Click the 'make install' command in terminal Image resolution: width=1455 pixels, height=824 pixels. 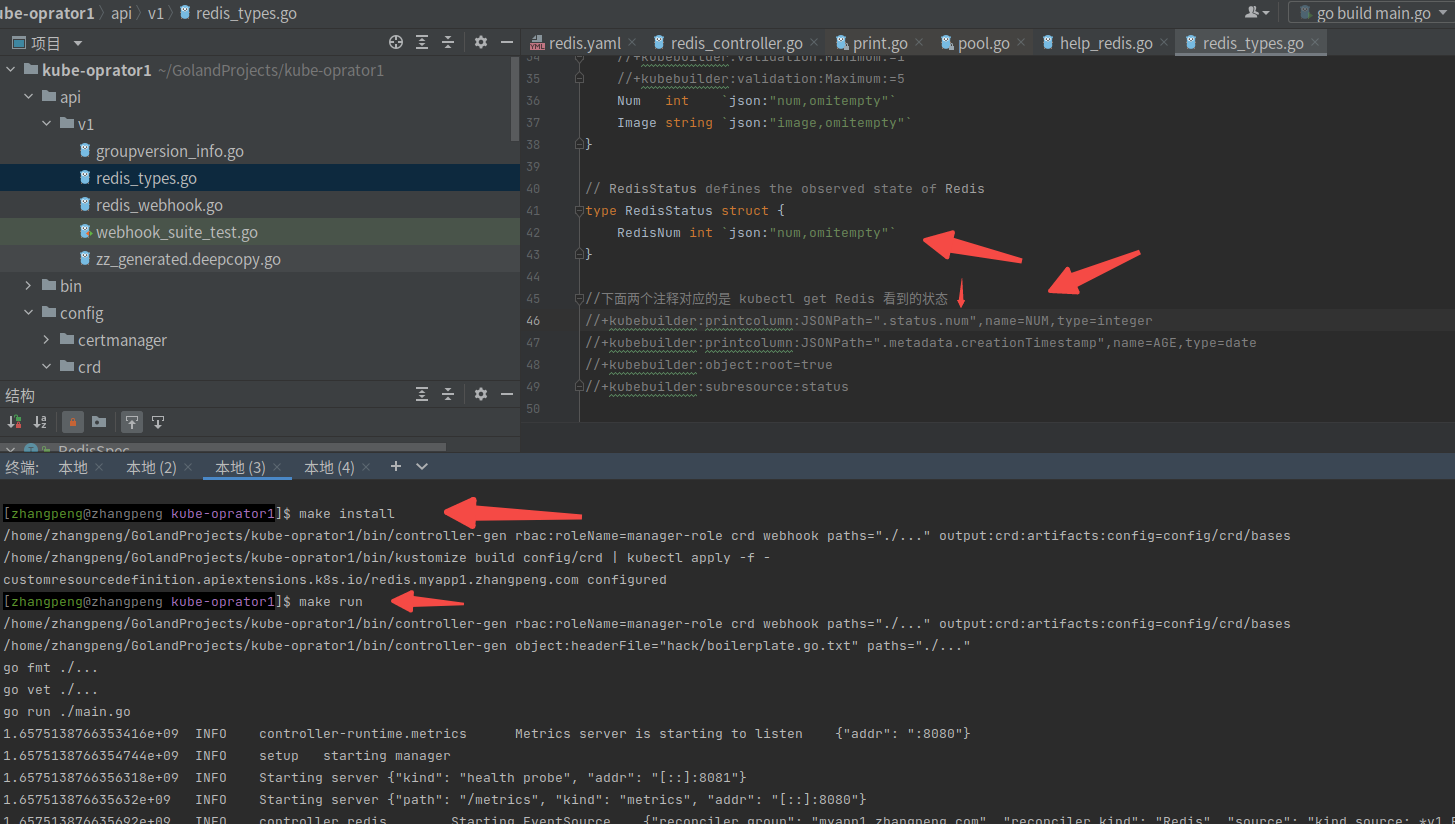tap(347, 514)
